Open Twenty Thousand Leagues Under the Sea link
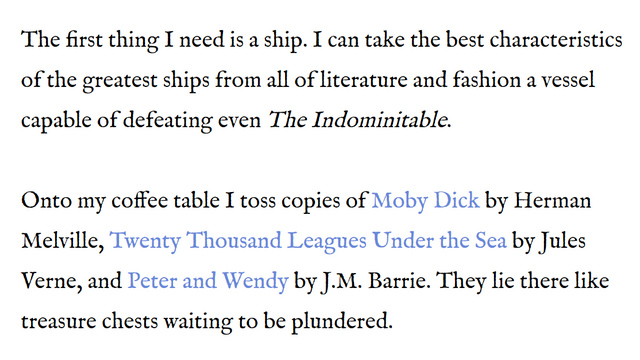This screenshot has width=640, height=360. tap(308, 241)
